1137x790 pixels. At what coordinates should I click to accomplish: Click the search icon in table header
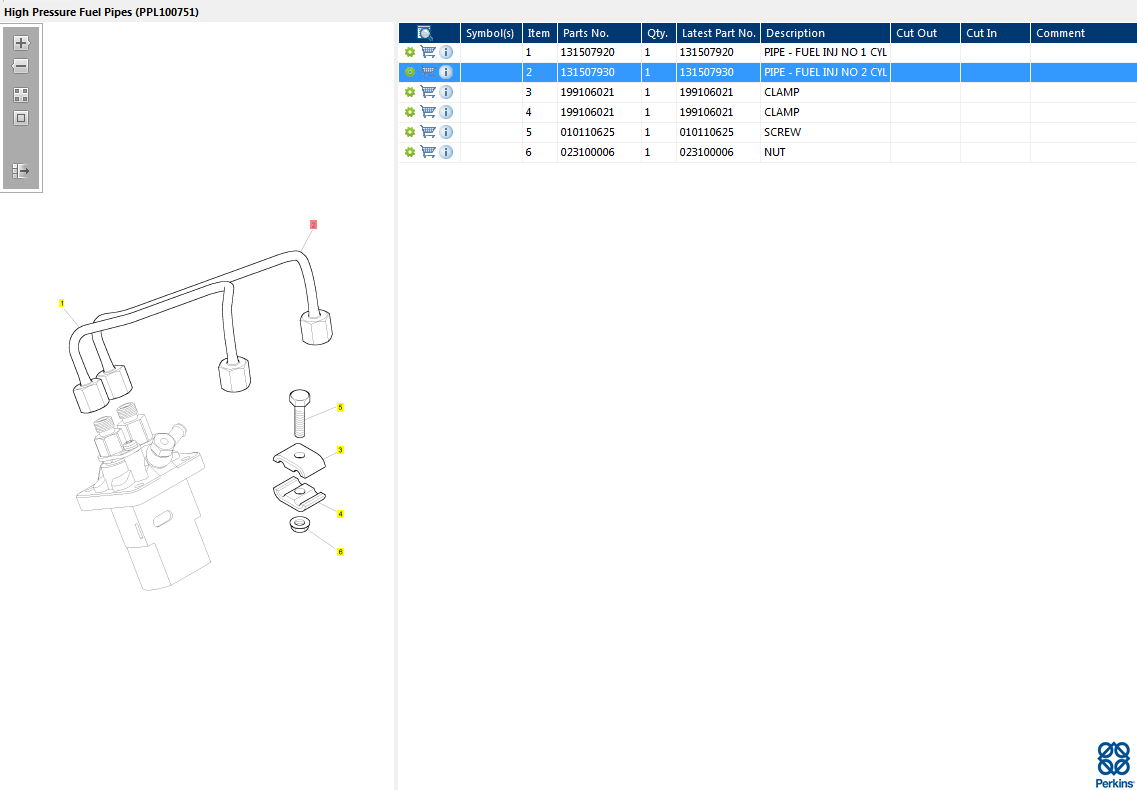pyautogui.click(x=425, y=33)
